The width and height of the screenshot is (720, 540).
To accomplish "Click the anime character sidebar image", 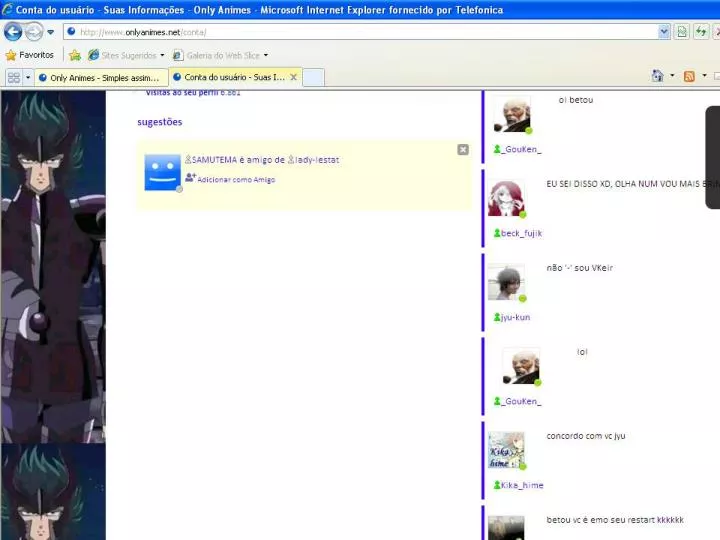I will [x=53, y=267].
